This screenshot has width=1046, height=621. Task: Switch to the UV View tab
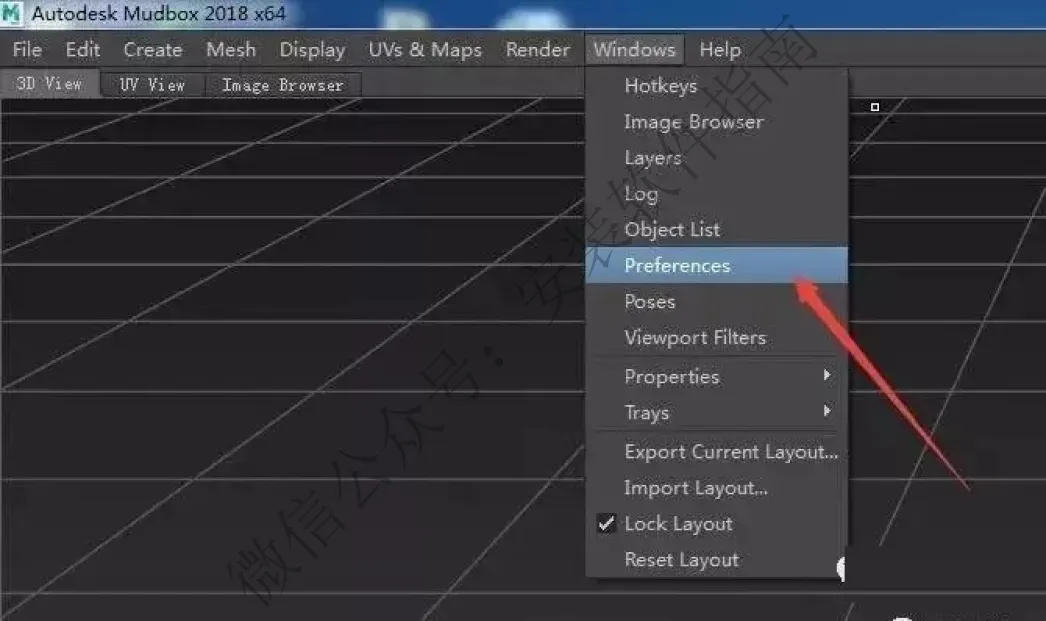pos(152,85)
